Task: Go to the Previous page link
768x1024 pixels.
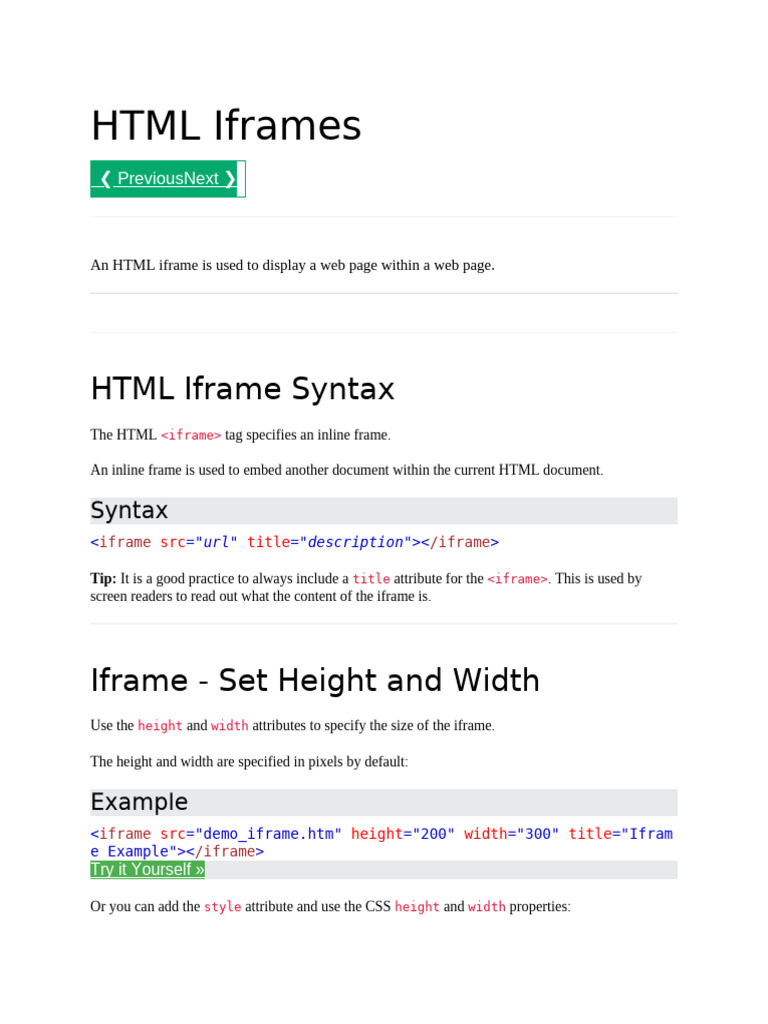Action: click(150, 179)
